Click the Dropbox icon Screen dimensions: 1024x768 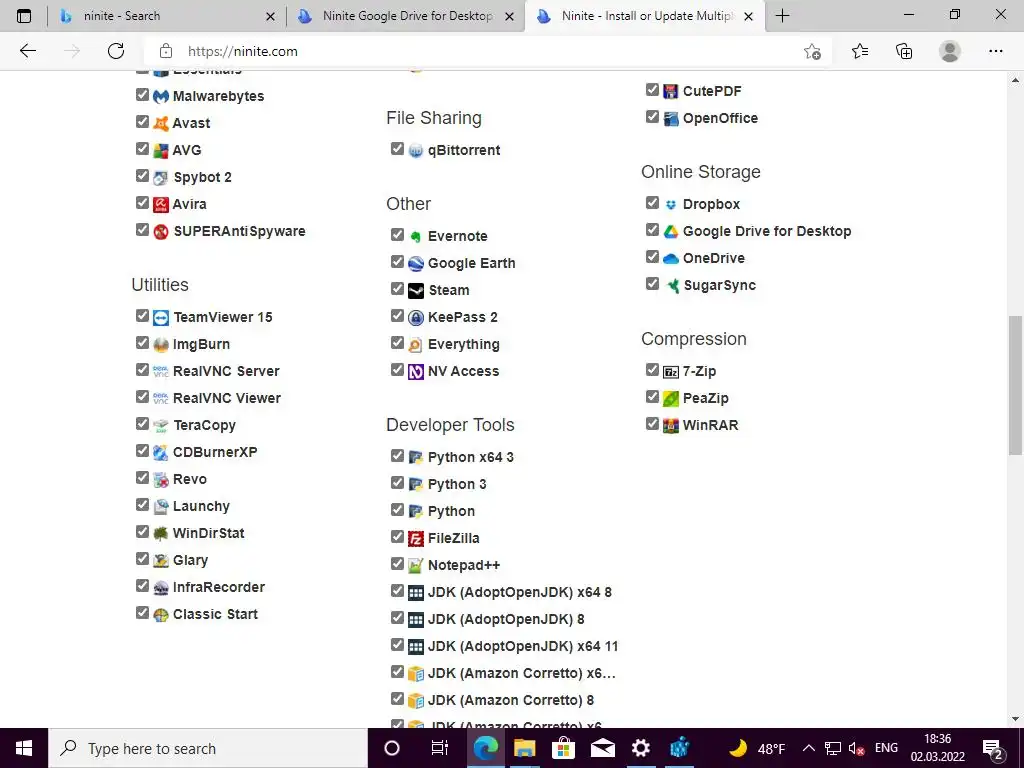(x=671, y=204)
